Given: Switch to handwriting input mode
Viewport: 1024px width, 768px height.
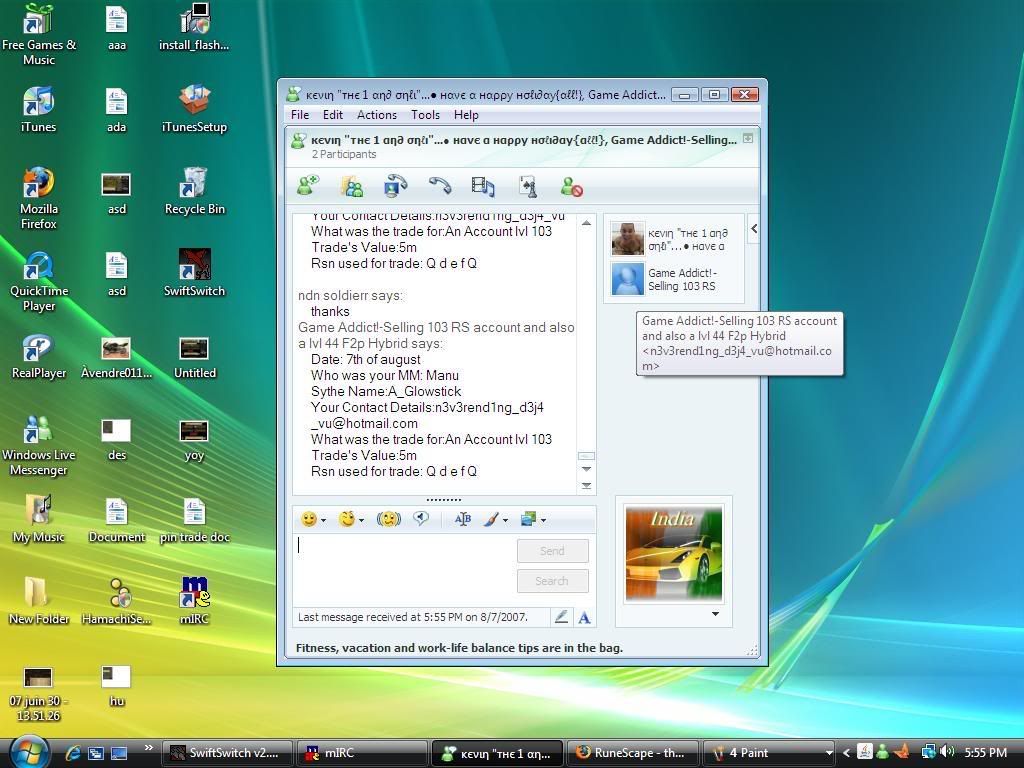Looking at the screenshot, I should point(561,616).
